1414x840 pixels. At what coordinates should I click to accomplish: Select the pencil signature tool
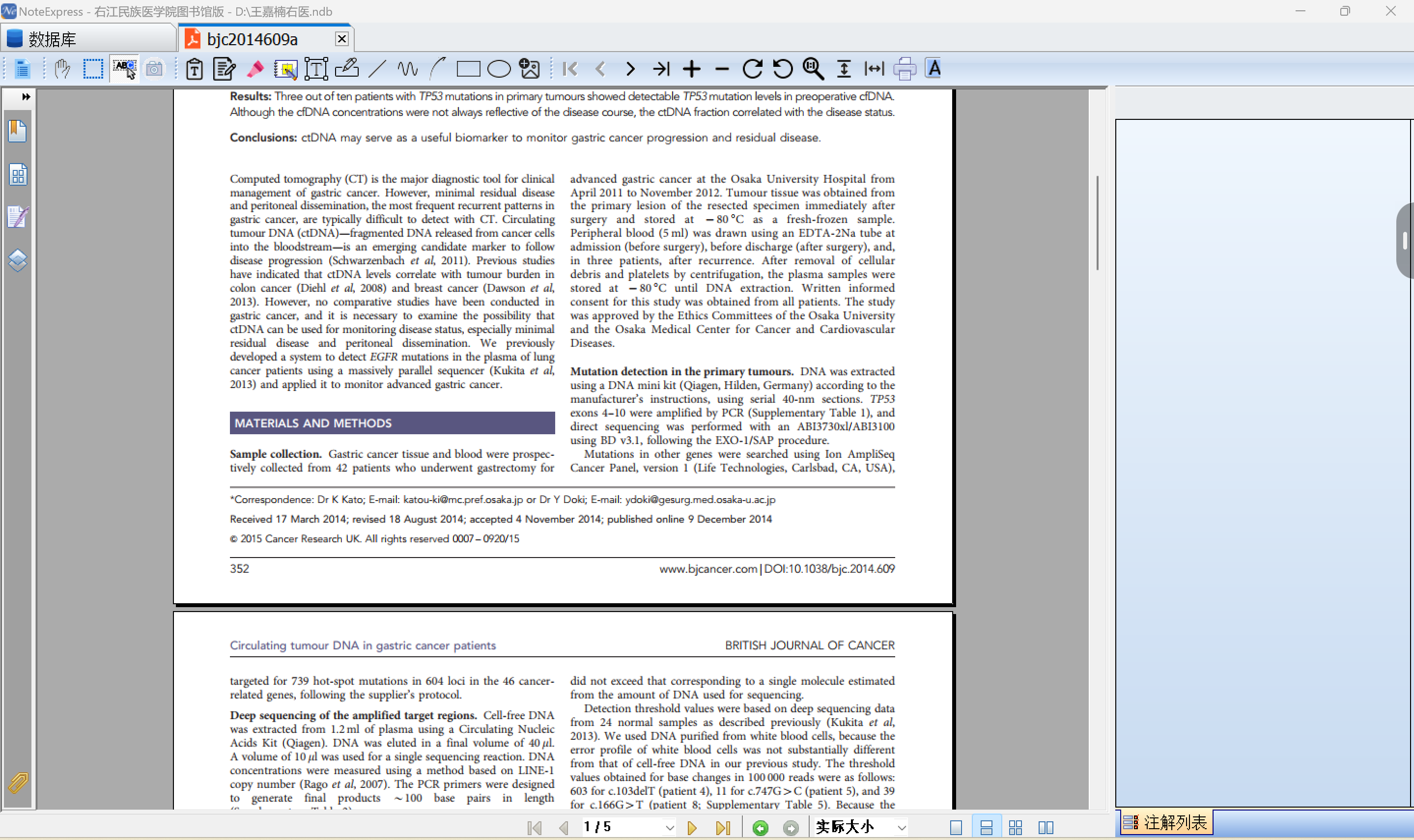(346, 68)
